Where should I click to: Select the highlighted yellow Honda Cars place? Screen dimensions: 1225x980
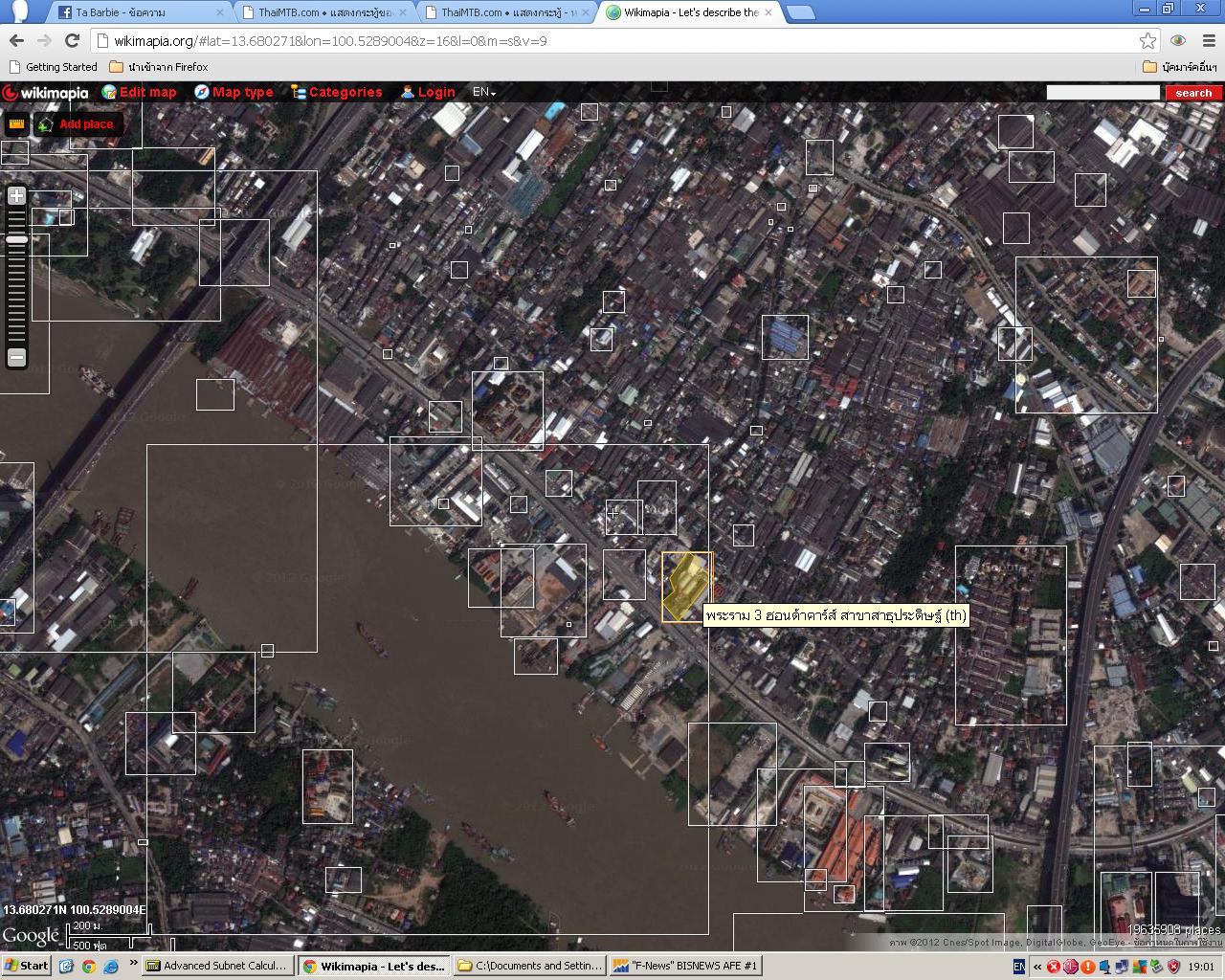[x=685, y=586]
